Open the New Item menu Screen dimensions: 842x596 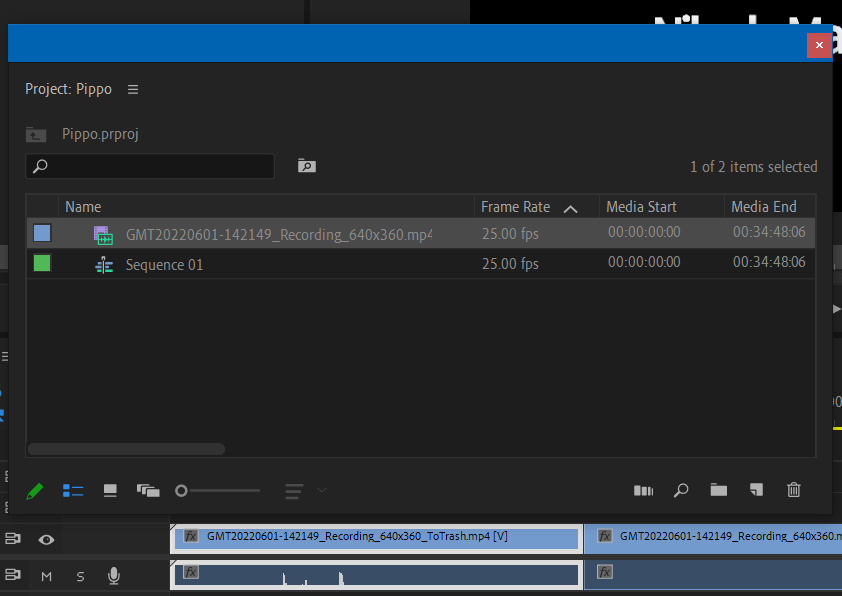pyautogui.click(x=756, y=490)
